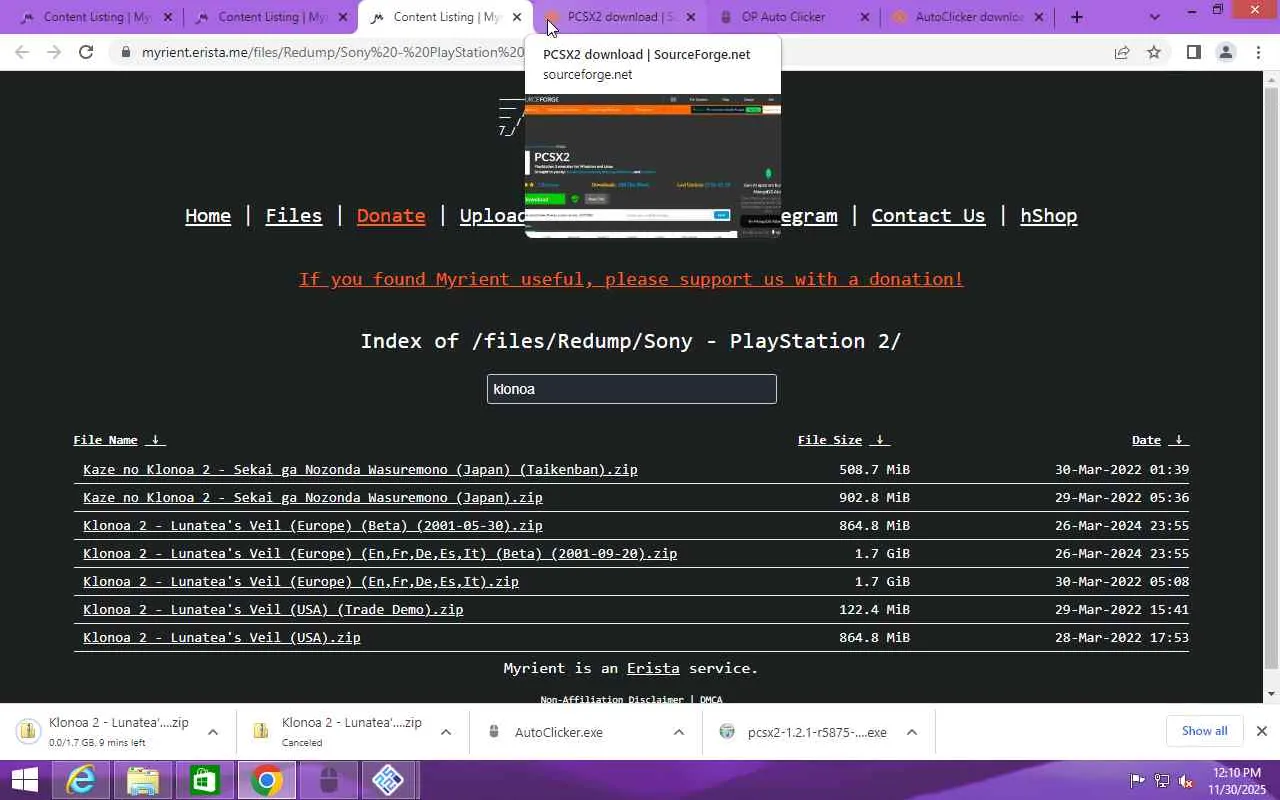
Task: Click Show all downloads button
Action: 1204,731
